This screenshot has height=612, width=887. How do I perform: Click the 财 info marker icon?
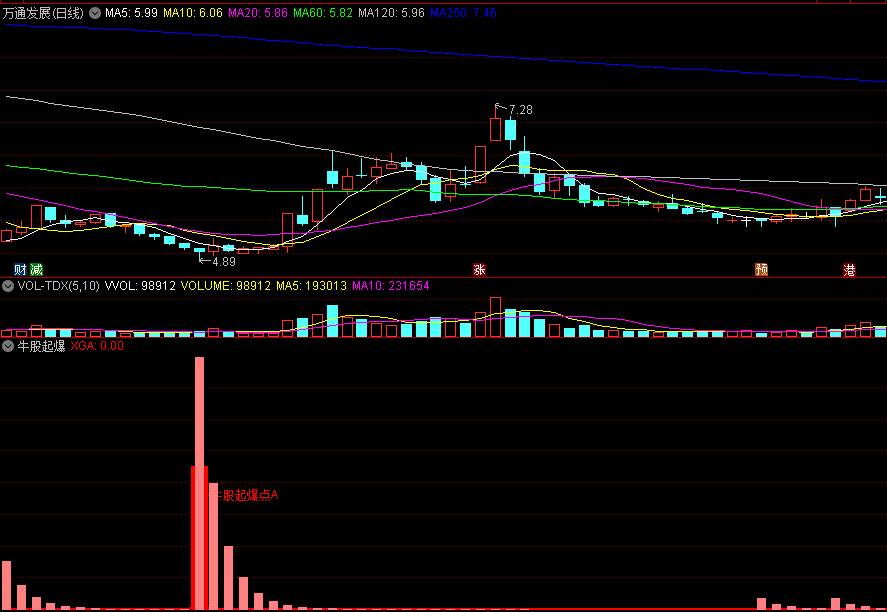click(x=20, y=270)
